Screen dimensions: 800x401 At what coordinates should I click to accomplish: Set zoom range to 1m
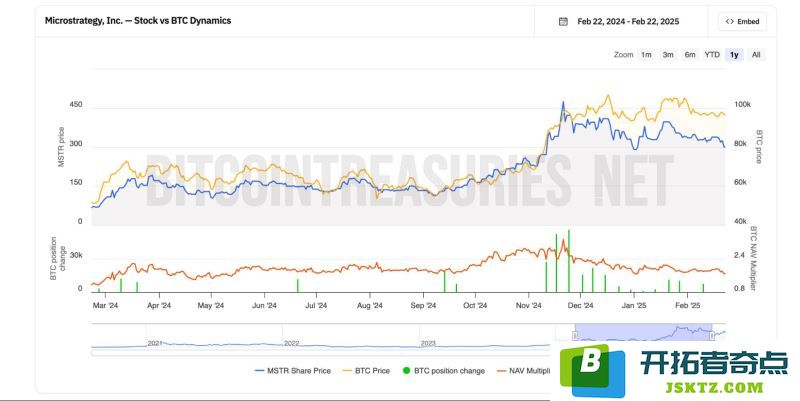coord(646,55)
